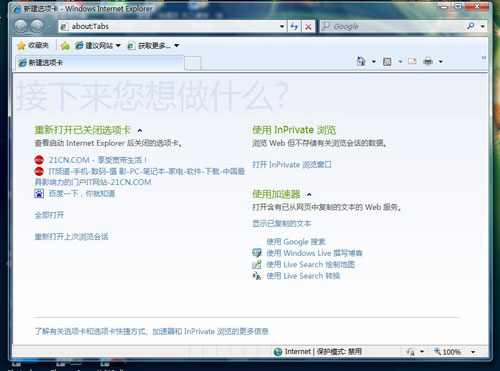The width and height of the screenshot is (500, 371).
Task: Click the Live Search map accelerator icon
Action: pyautogui.click(x=257, y=264)
